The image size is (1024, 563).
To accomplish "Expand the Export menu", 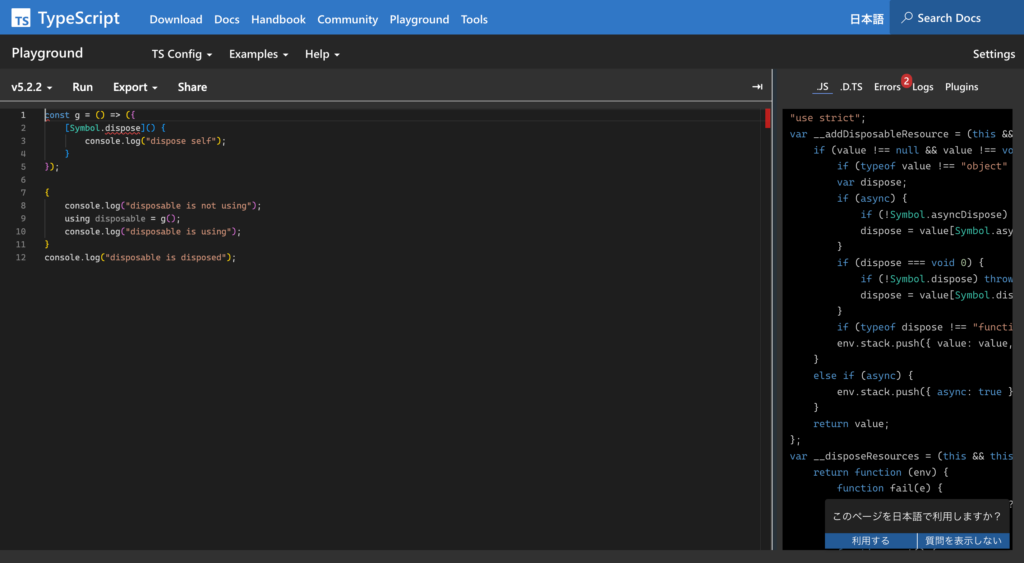I will (135, 87).
